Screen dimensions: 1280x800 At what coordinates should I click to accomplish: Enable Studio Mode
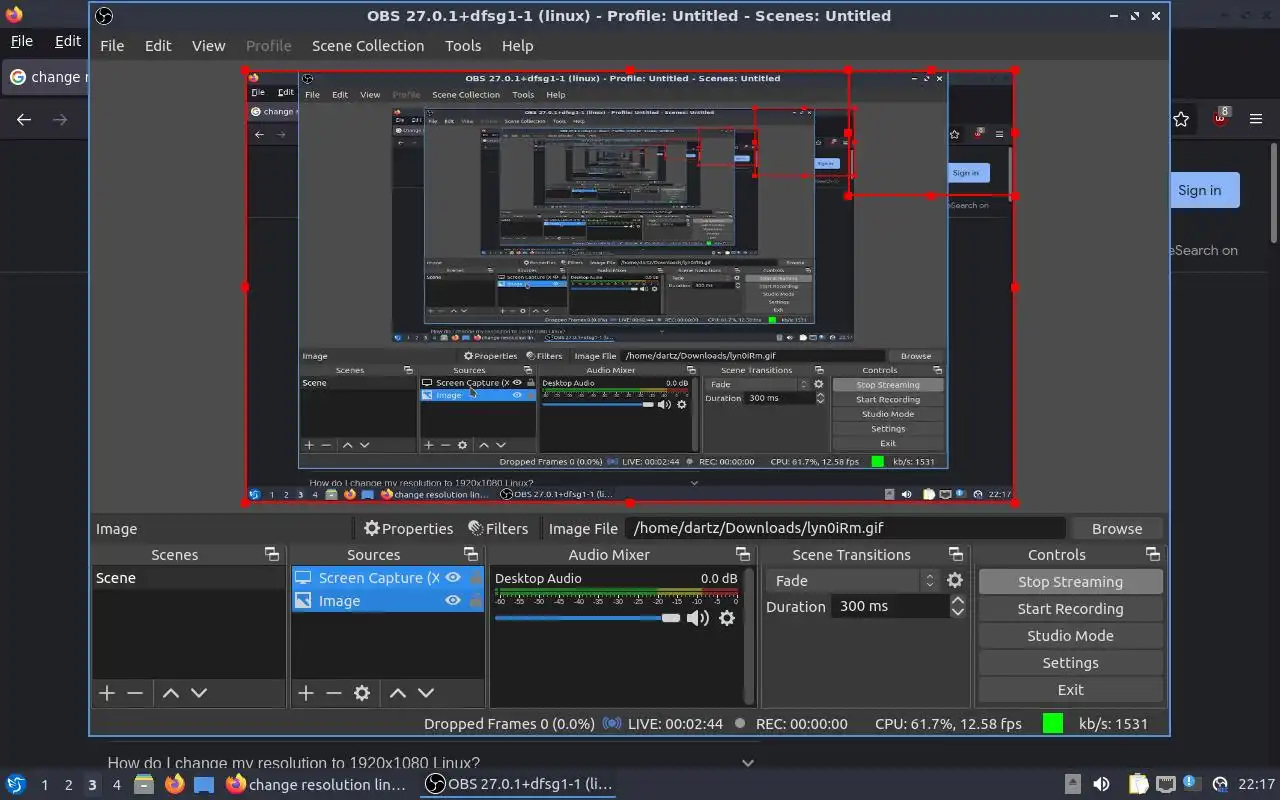pyautogui.click(x=1070, y=635)
